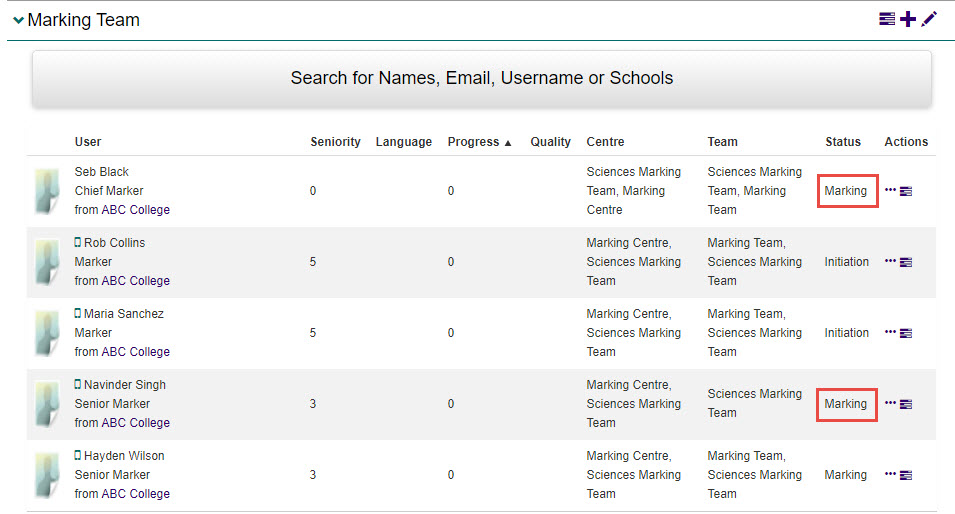The height and width of the screenshot is (514, 955).
Task: Click the plus icon to add team member
Action: (908, 19)
